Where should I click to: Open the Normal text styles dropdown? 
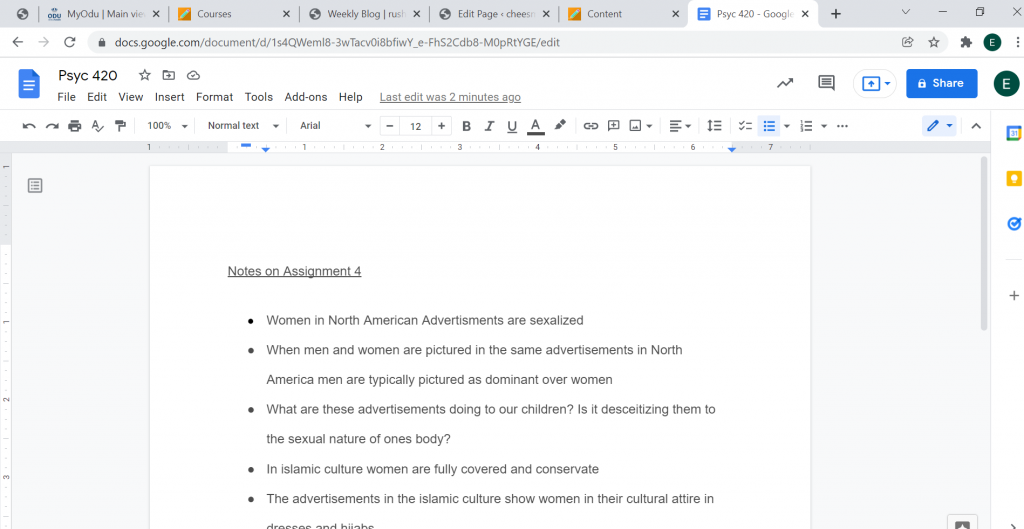[x=244, y=126]
